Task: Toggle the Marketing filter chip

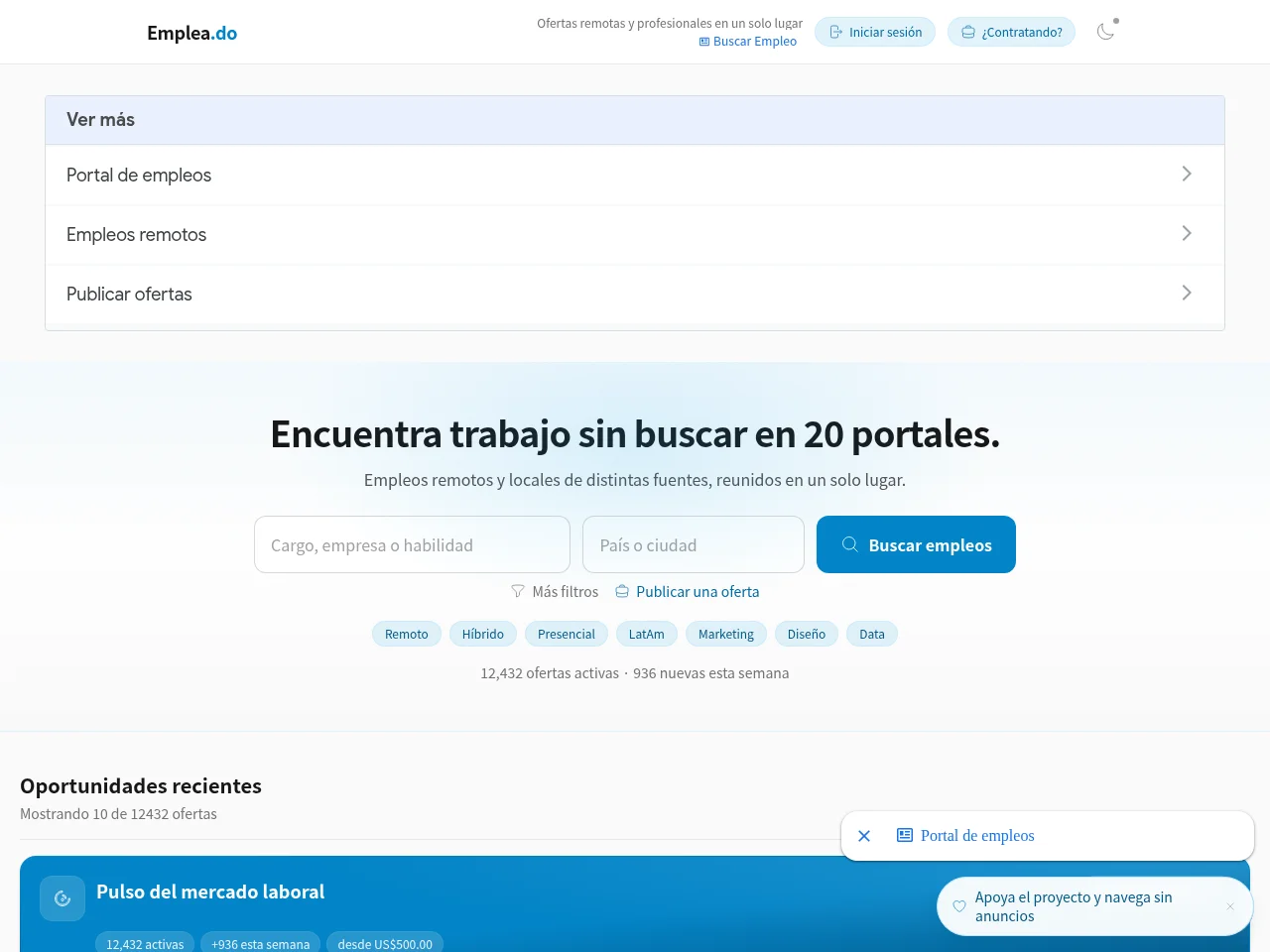Action: [726, 634]
